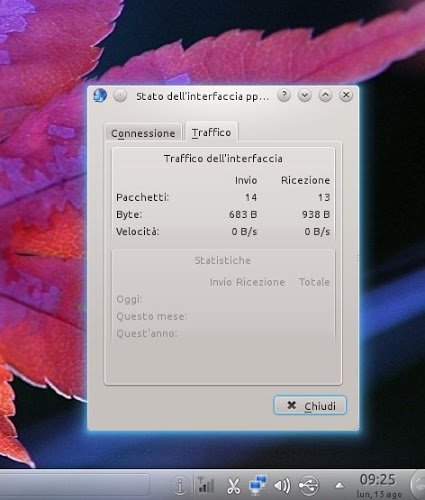Maximize the window with up chevron button
The image size is (425, 500).
pyautogui.click(x=325, y=96)
